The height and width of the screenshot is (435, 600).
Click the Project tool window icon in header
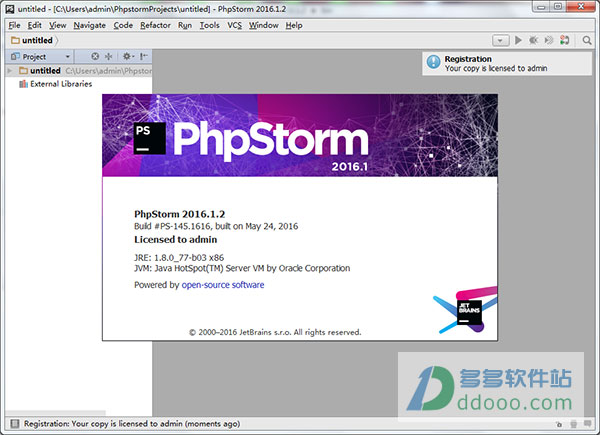(15, 57)
